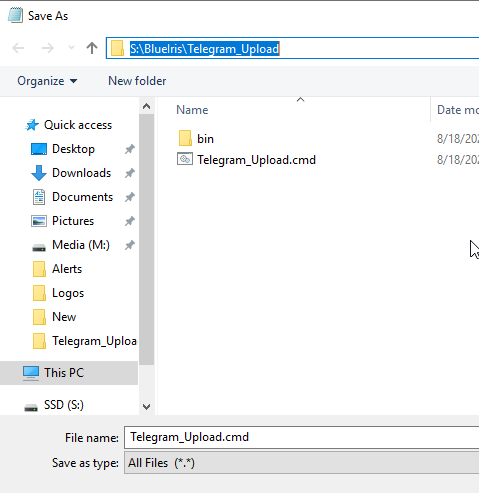
Task: Navigate to Documents in sidebar
Action: pos(82,197)
